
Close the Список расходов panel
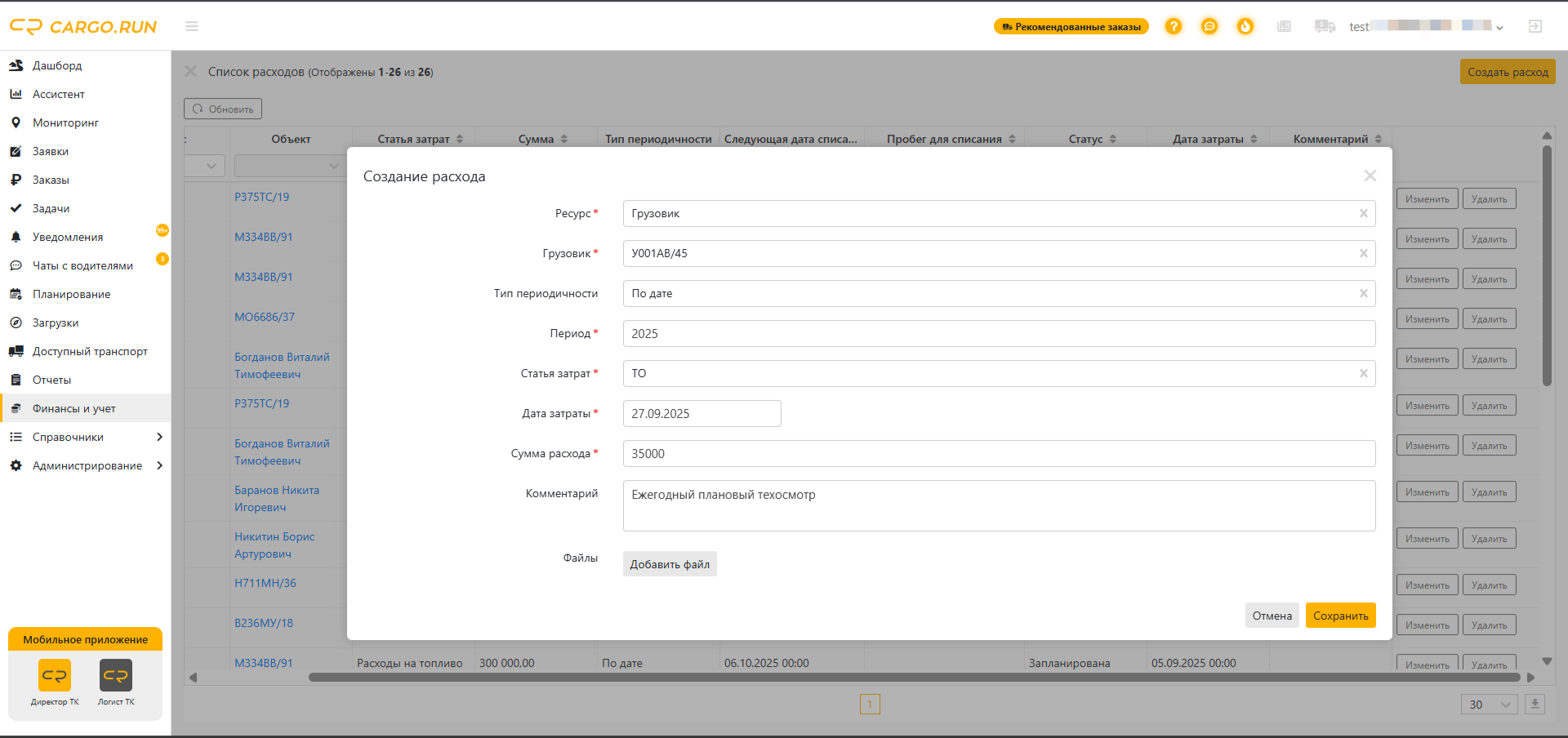(x=191, y=71)
